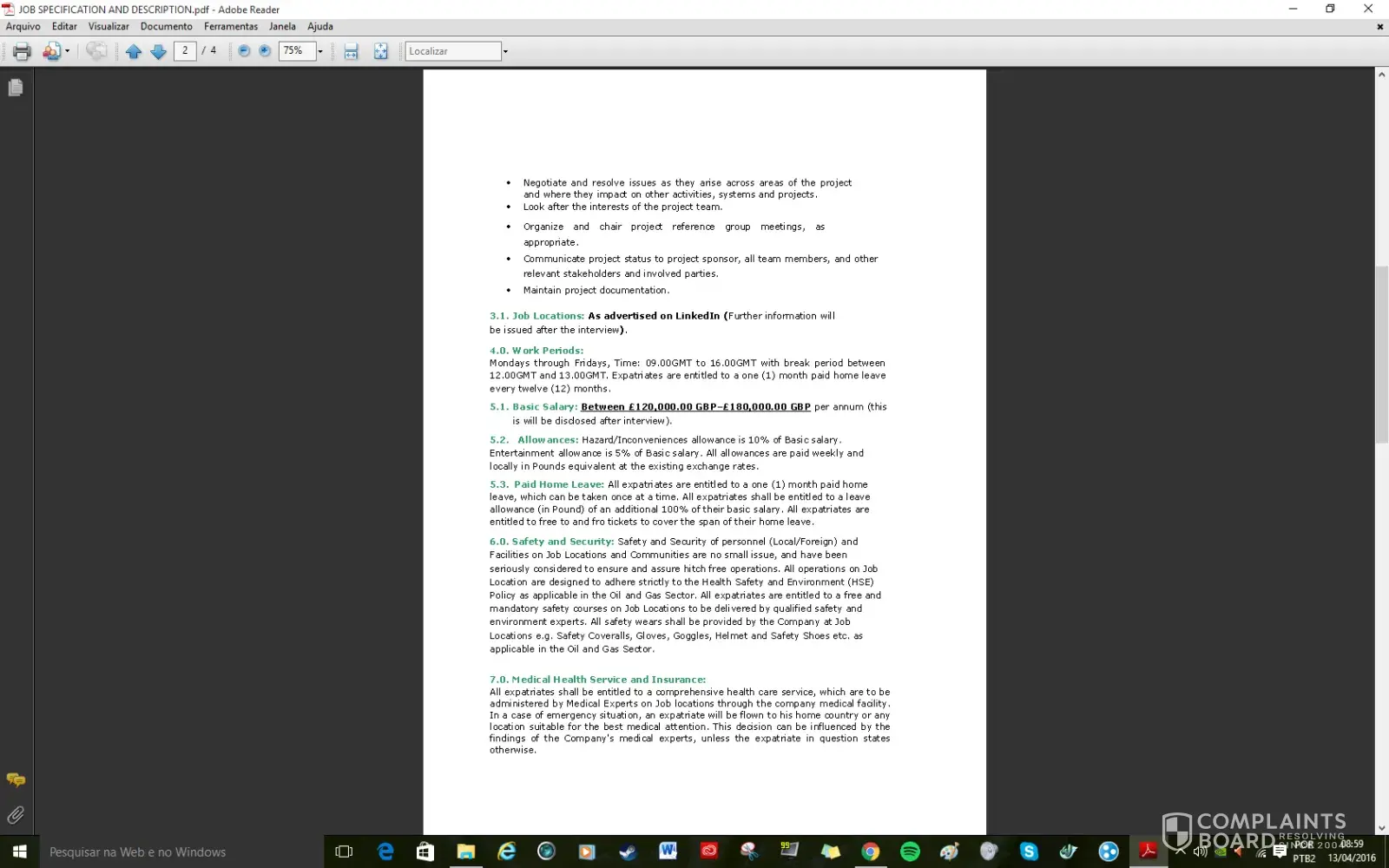Click the bullet 'Maintain project documentation.'
The image size is (1389, 868).
coord(596,291)
